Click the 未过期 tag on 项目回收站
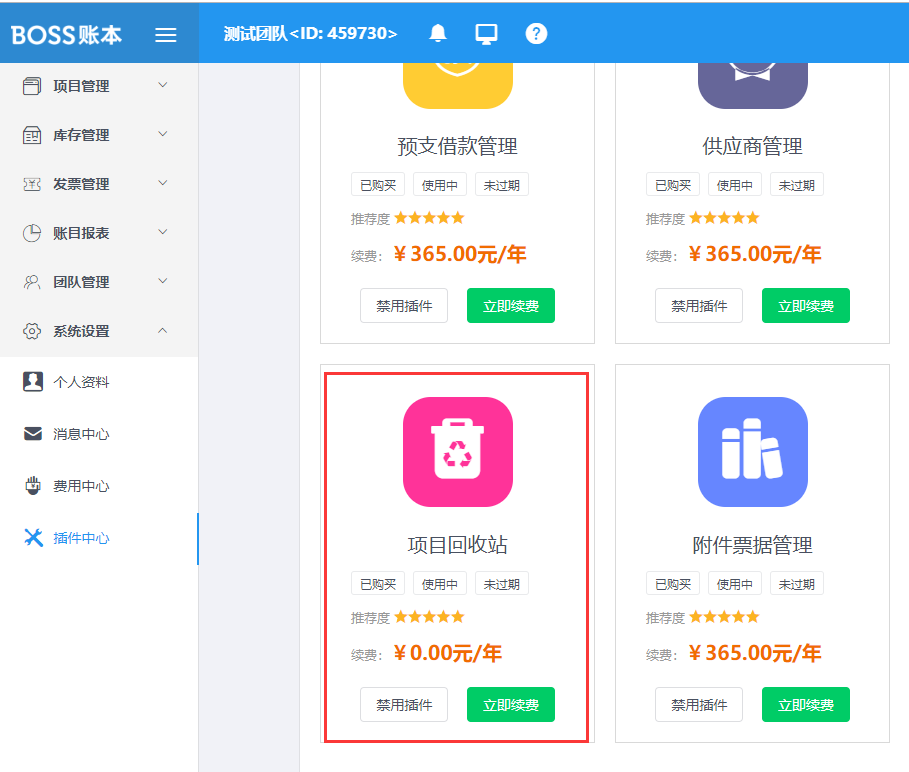 (501, 584)
